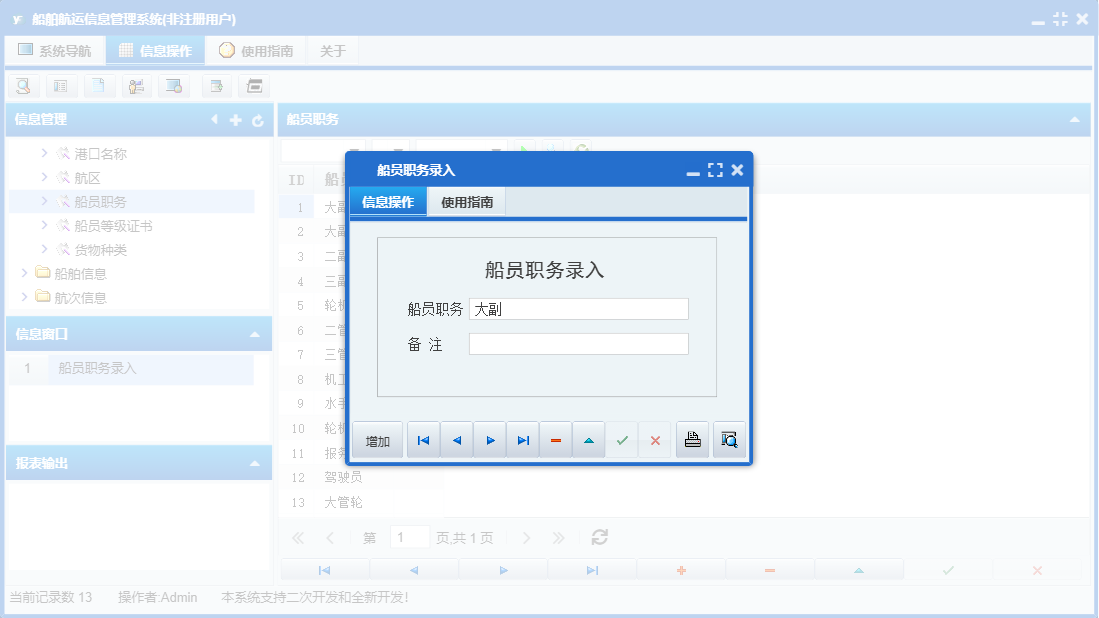Viewport: 1099px width, 618px height.
Task: Open the document icon in the main toolbar
Action: (99, 86)
